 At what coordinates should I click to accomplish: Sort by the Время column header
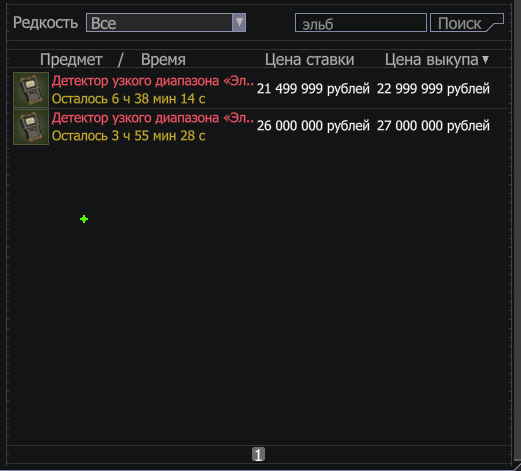tap(163, 60)
